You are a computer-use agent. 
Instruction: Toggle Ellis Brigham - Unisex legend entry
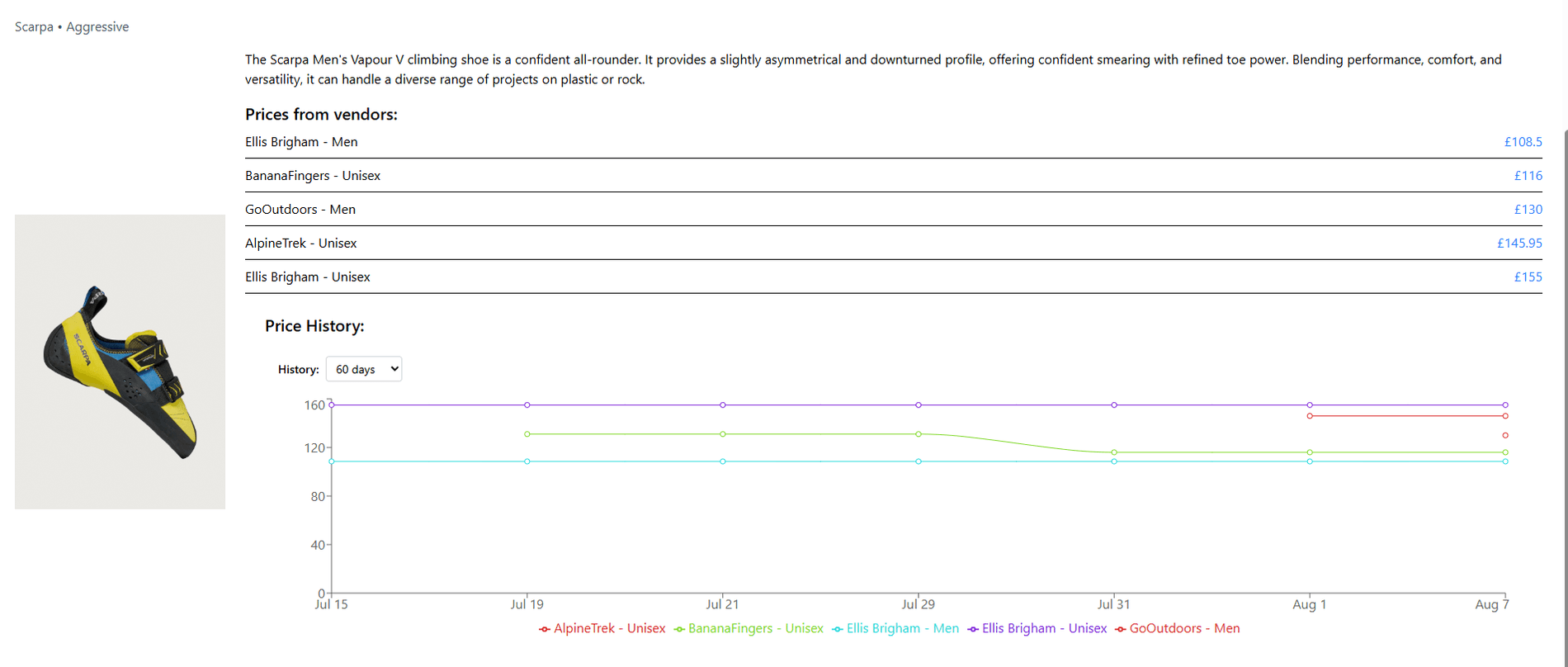[x=1037, y=628]
